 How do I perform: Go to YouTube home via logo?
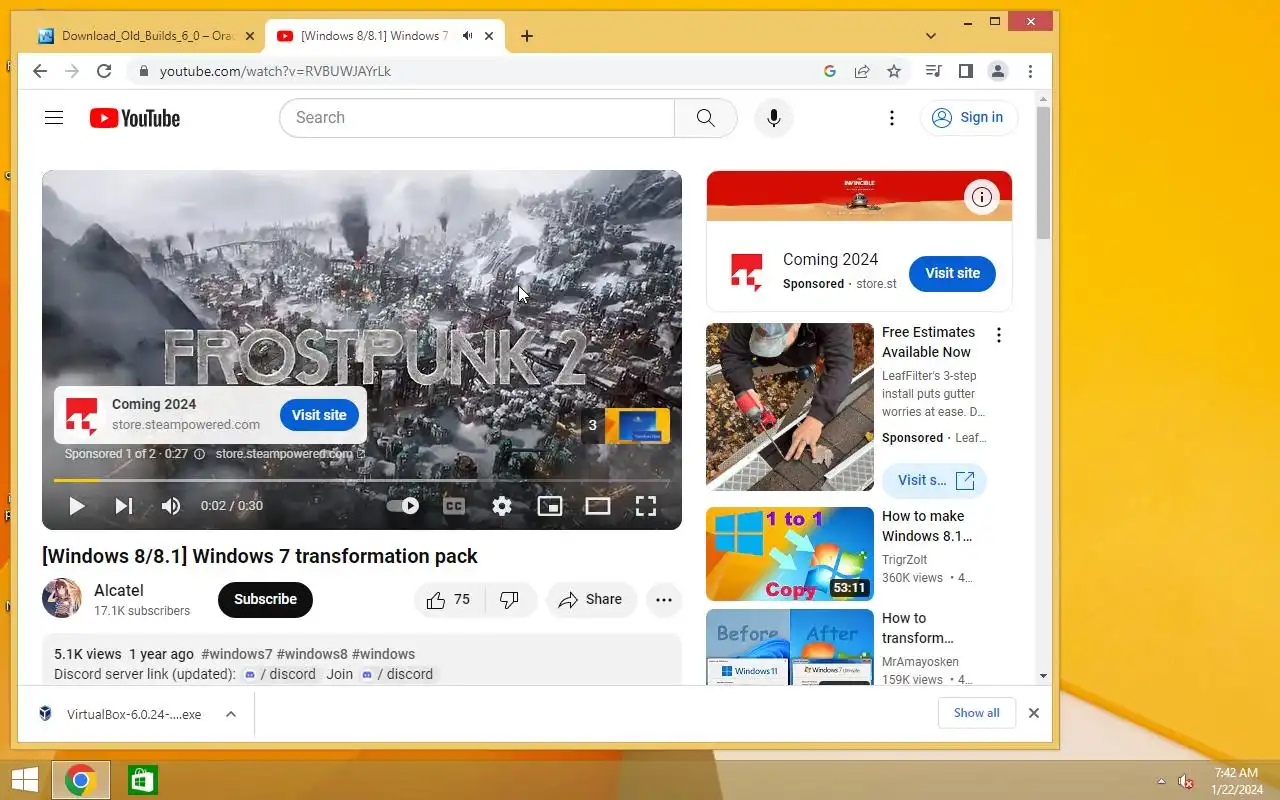pos(135,118)
